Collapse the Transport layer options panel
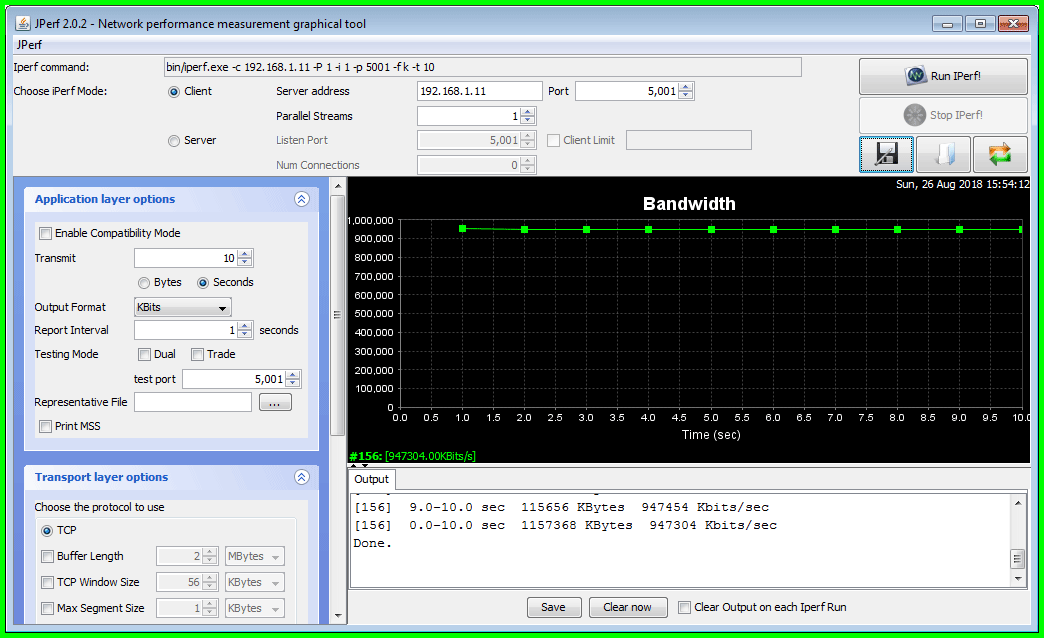This screenshot has width=1044, height=638. 302,477
